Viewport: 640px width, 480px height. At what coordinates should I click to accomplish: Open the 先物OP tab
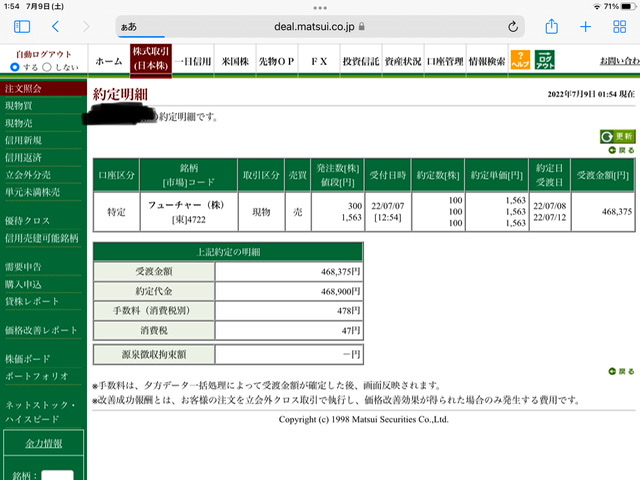[x=277, y=61]
